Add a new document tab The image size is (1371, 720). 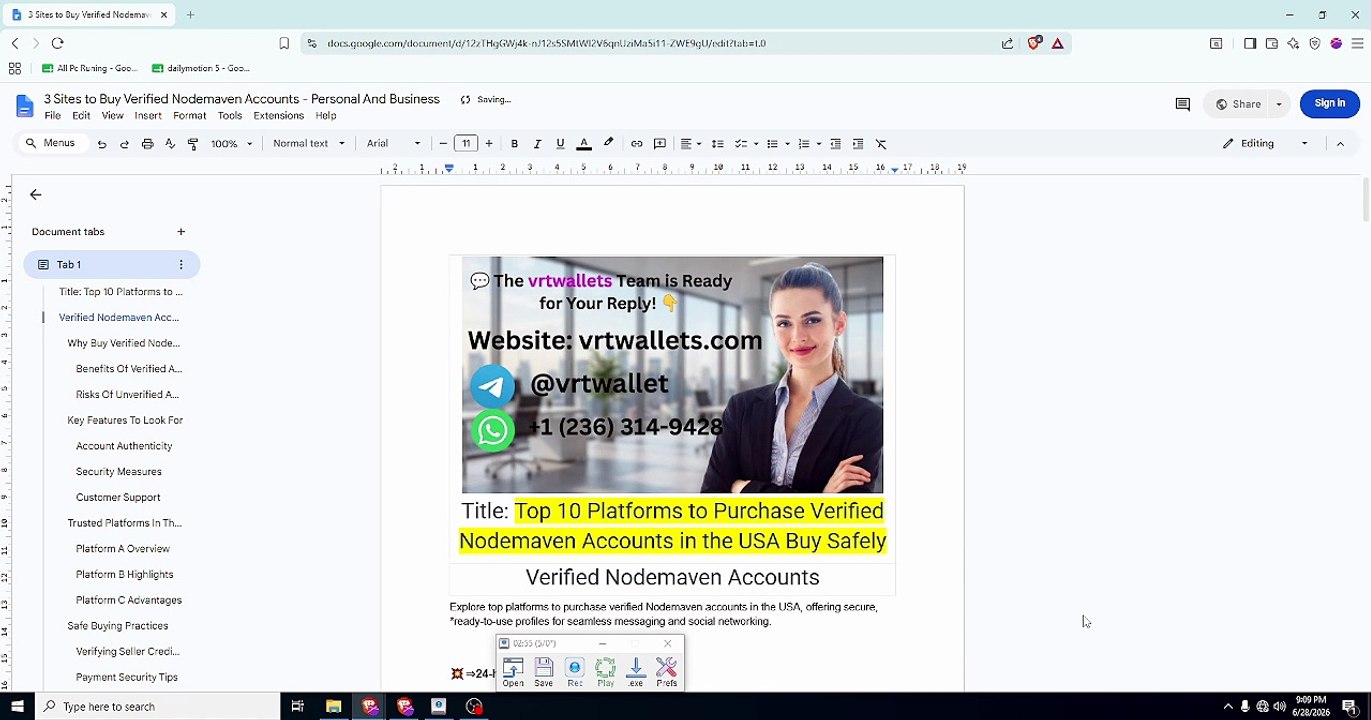click(x=181, y=232)
